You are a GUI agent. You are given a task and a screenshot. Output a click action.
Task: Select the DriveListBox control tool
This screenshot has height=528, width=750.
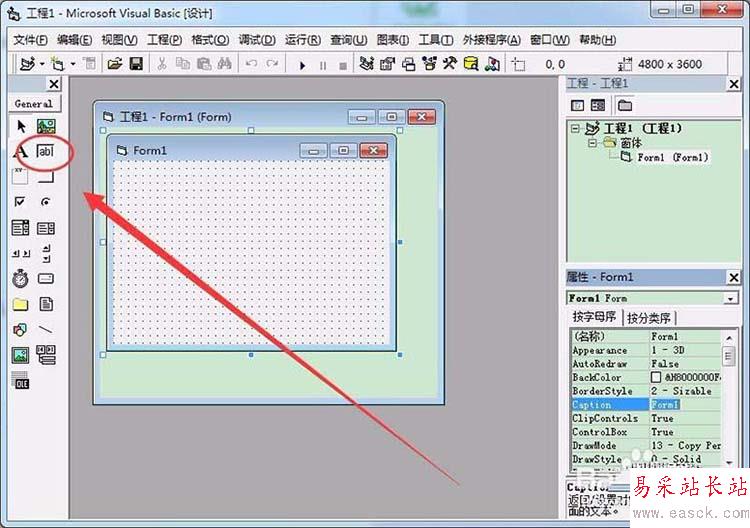pos(46,278)
